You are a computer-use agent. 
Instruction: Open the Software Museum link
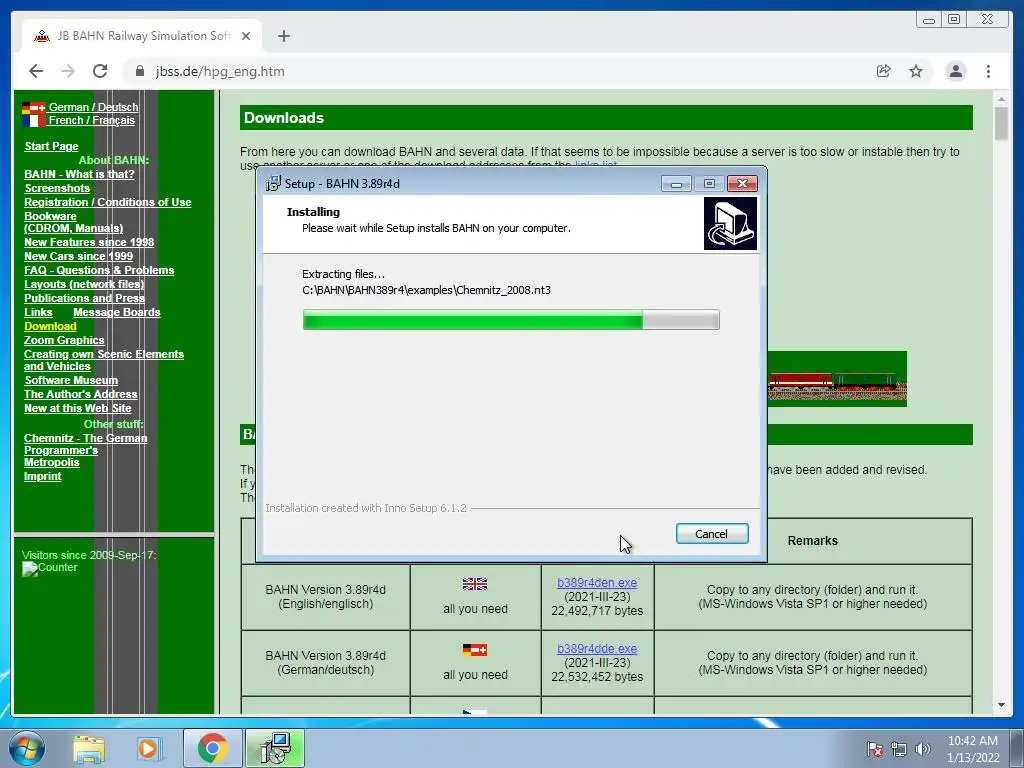71,380
